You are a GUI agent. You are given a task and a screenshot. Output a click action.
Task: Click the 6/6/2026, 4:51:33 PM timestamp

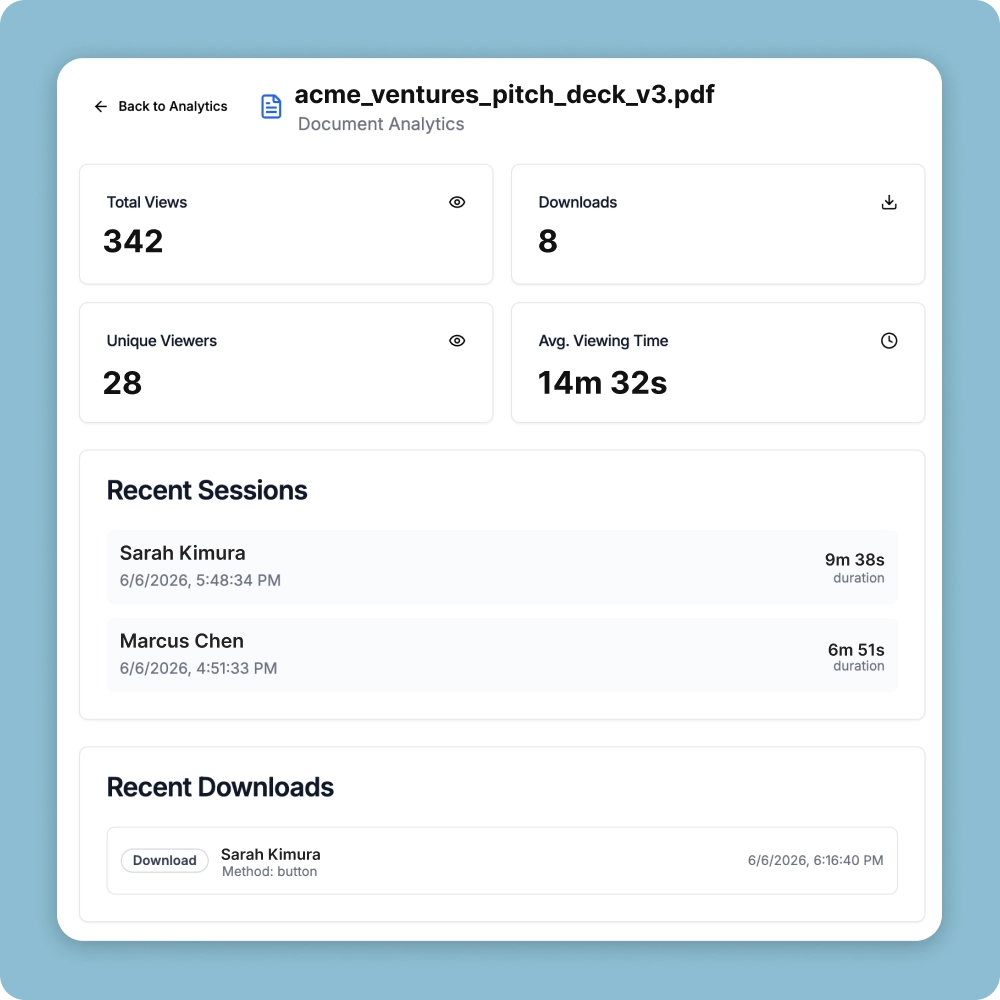[x=198, y=668]
